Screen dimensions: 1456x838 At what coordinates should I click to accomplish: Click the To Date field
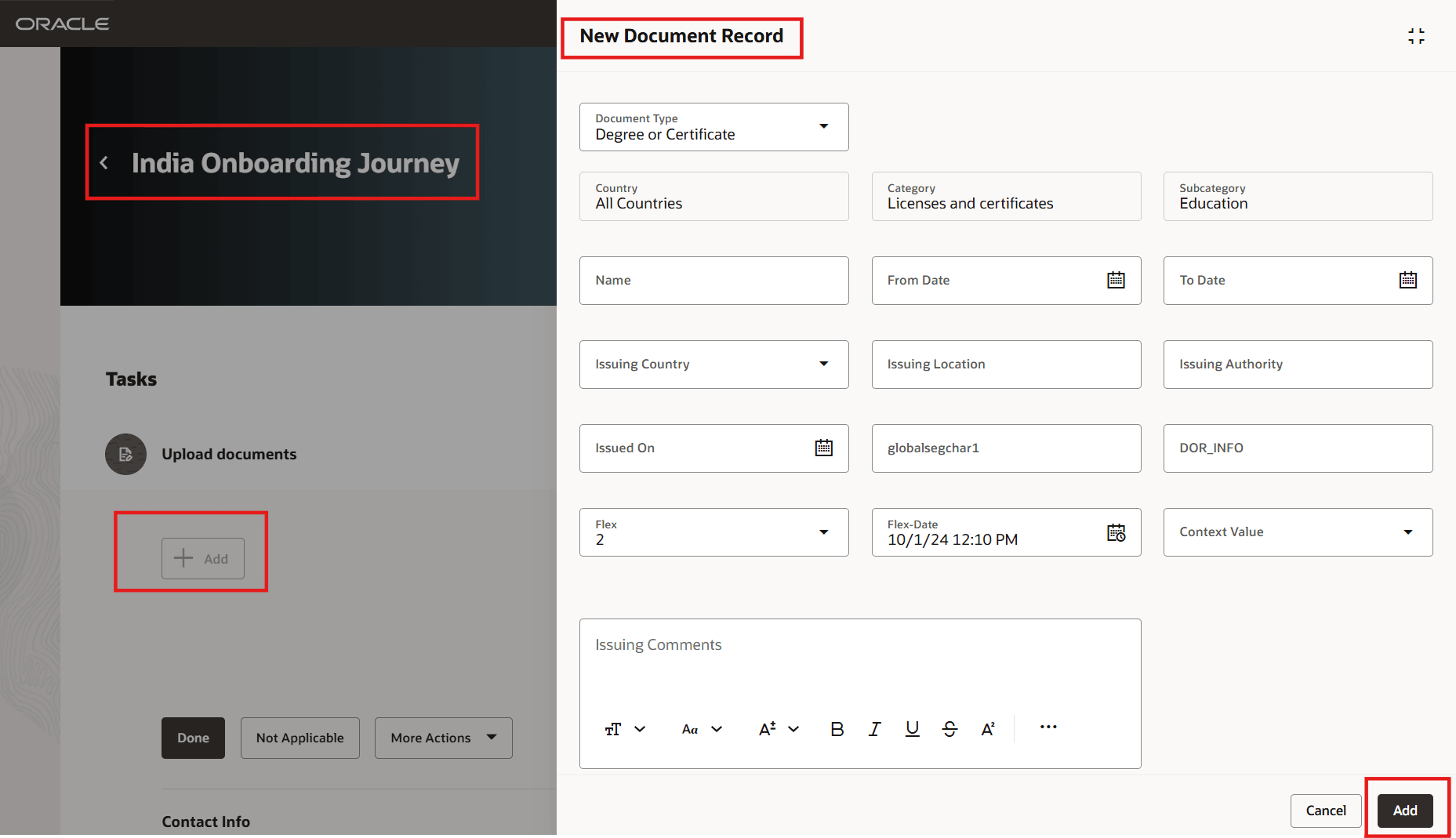coord(1298,281)
